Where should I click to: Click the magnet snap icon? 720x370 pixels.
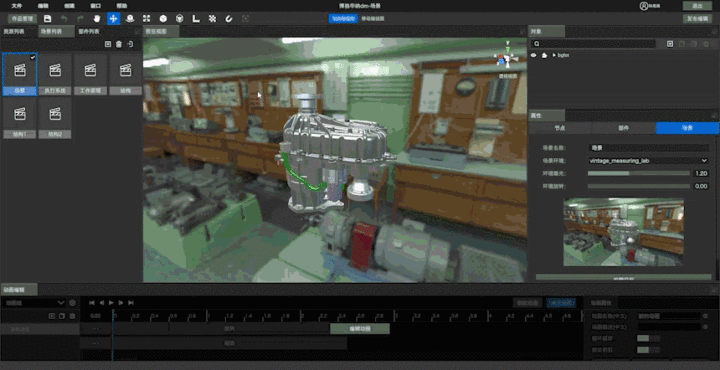coord(228,18)
